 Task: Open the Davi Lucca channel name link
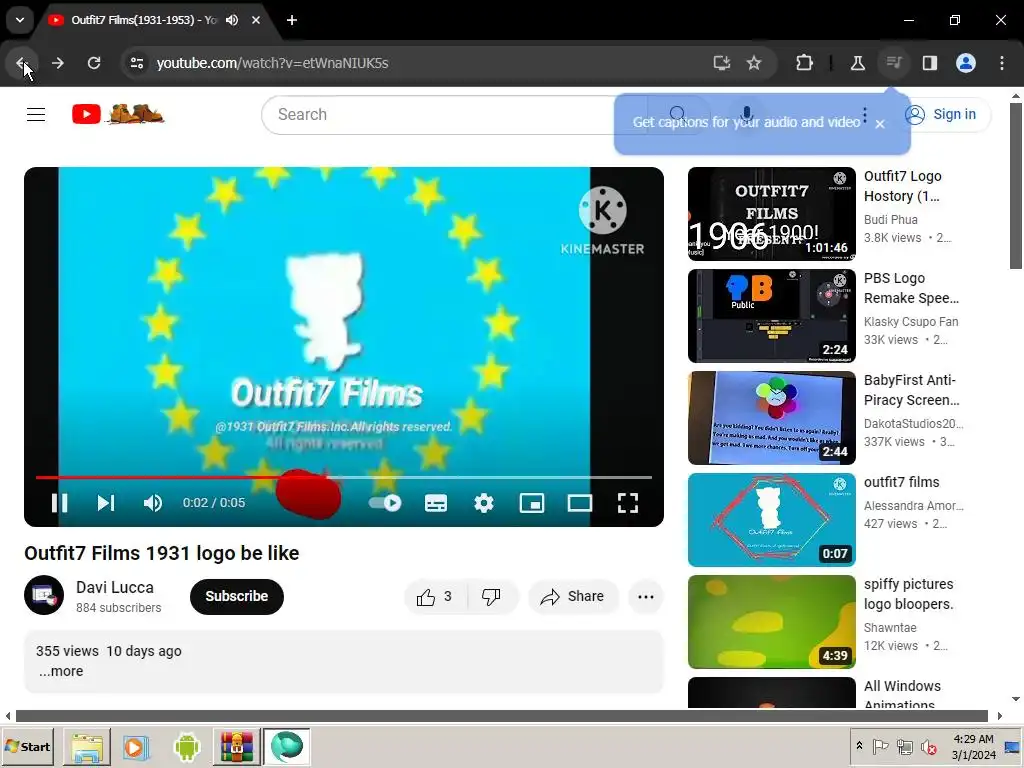click(115, 587)
